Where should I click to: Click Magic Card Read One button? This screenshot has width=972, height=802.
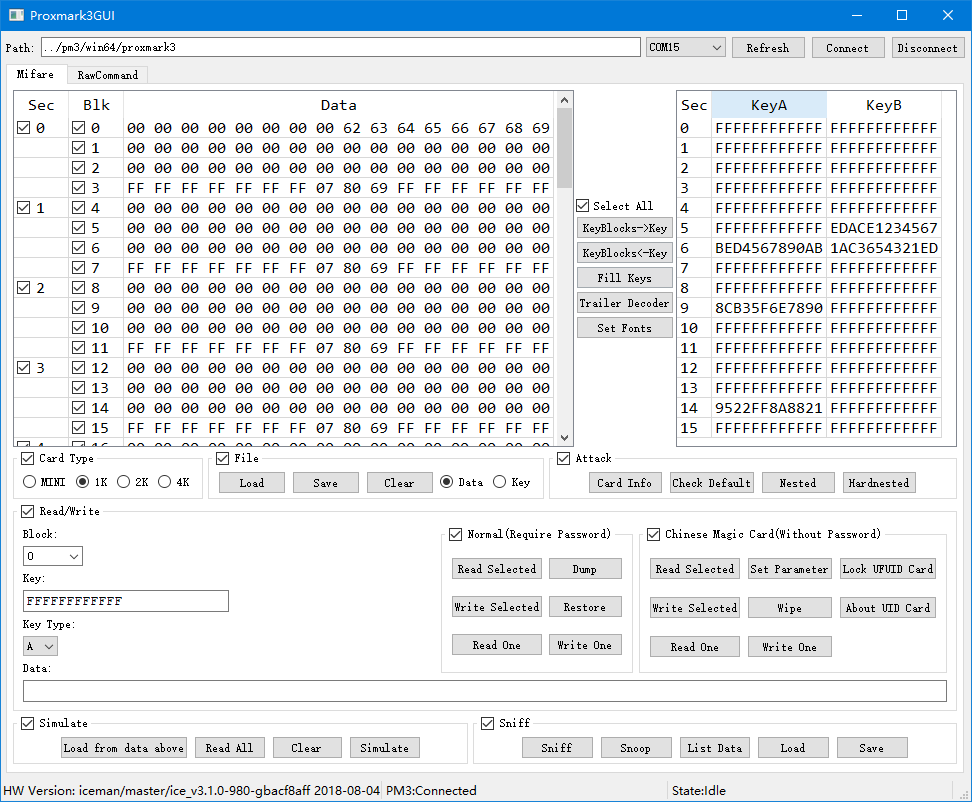(x=695, y=647)
